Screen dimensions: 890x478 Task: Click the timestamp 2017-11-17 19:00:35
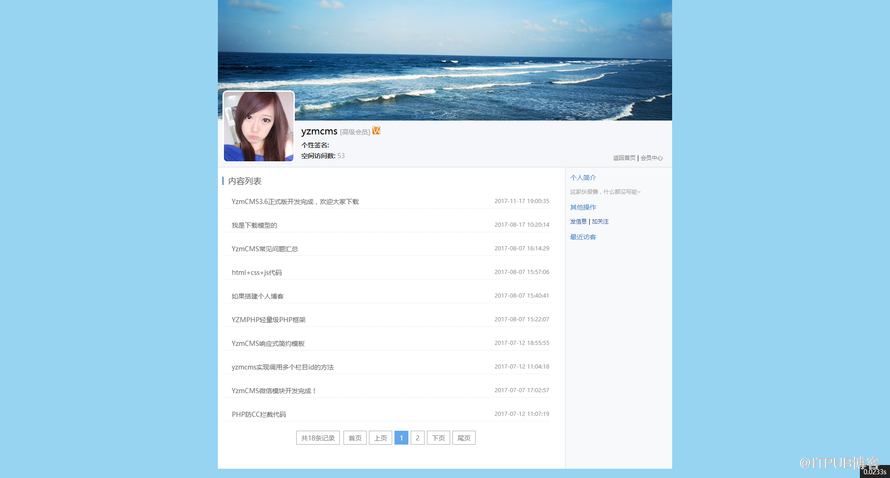(x=522, y=201)
